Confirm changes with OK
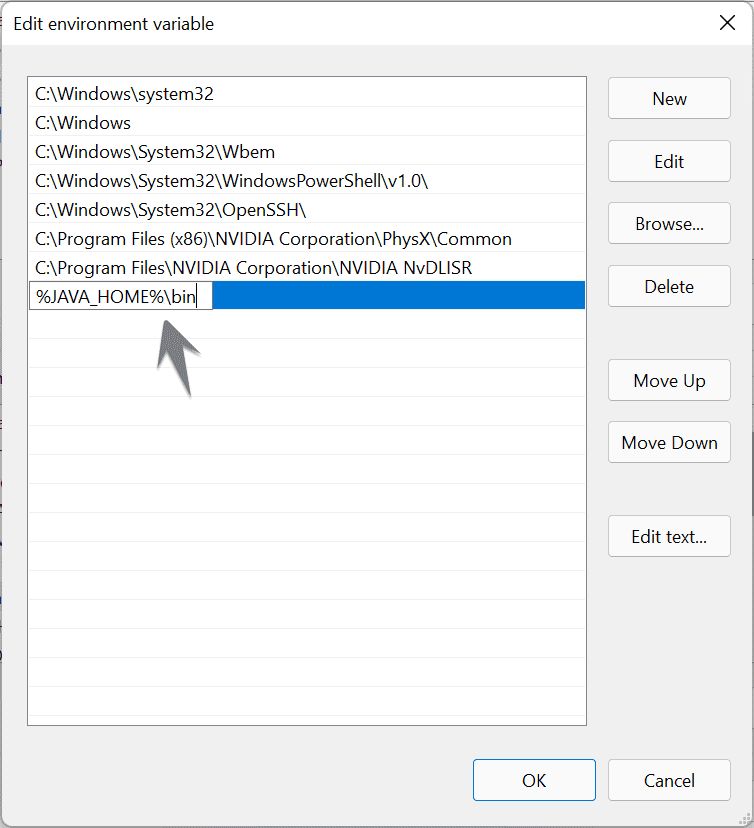Screen dimensions: 754x828 pos(534,780)
